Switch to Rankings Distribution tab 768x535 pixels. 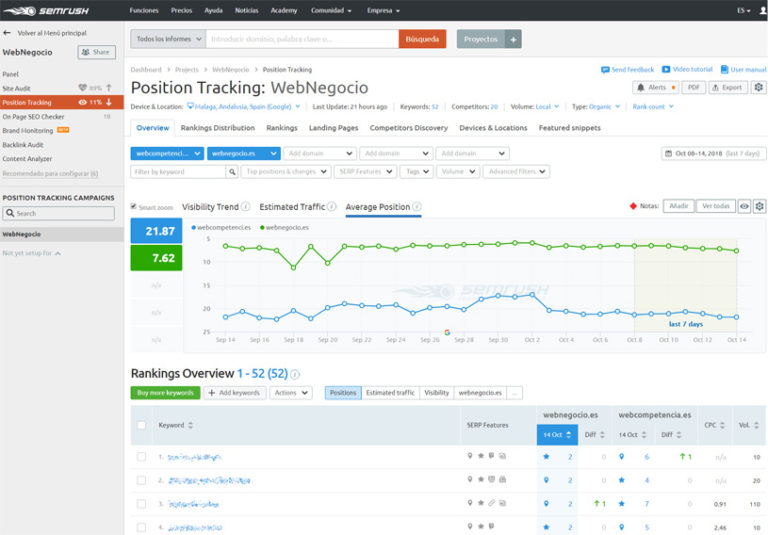pos(217,128)
